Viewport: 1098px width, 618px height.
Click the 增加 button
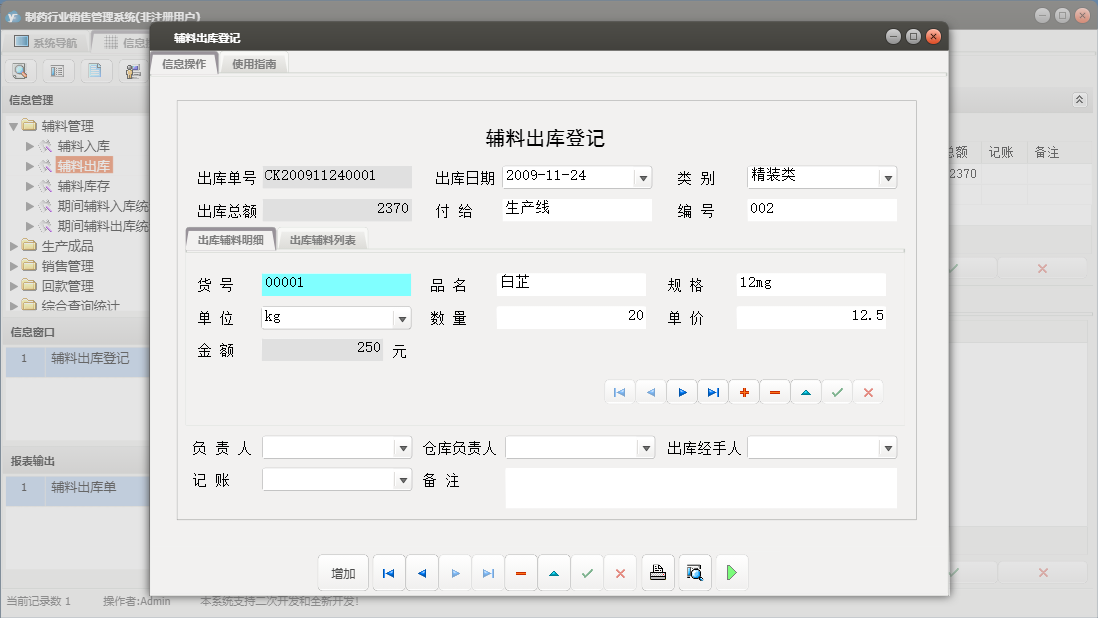point(343,572)
